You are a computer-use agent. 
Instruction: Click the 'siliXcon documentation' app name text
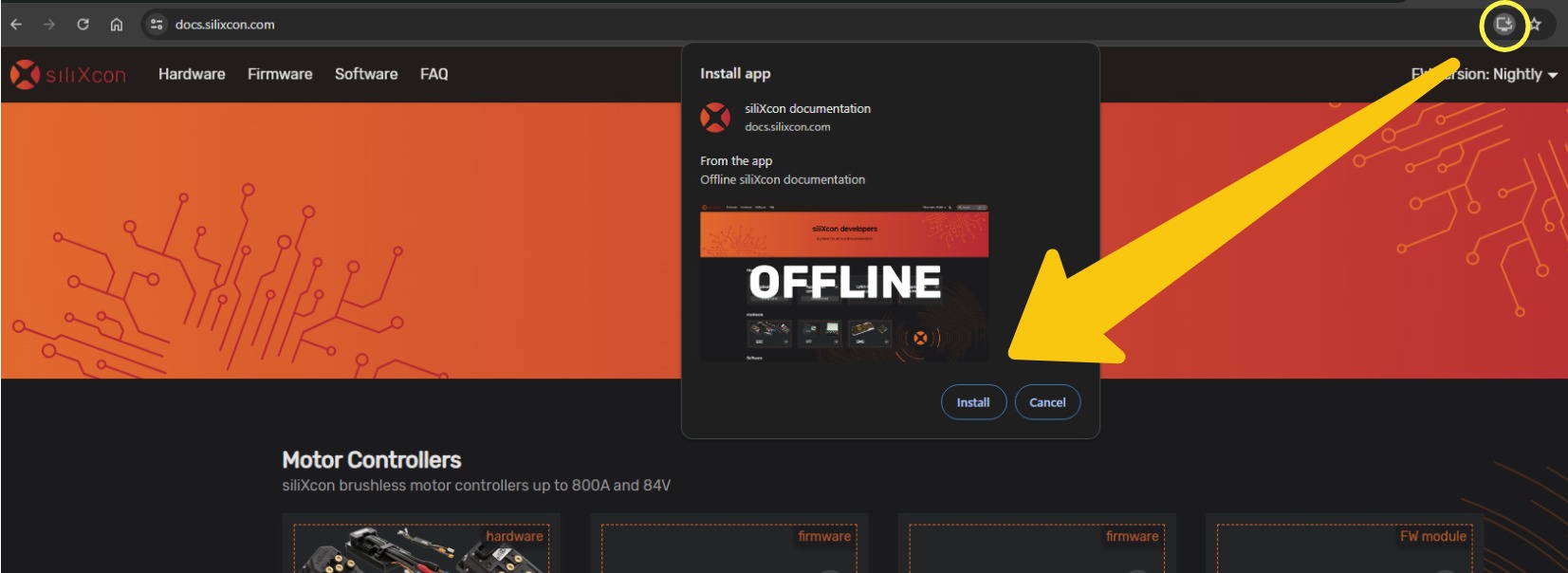pyautogui.click(x=807, y=109)
